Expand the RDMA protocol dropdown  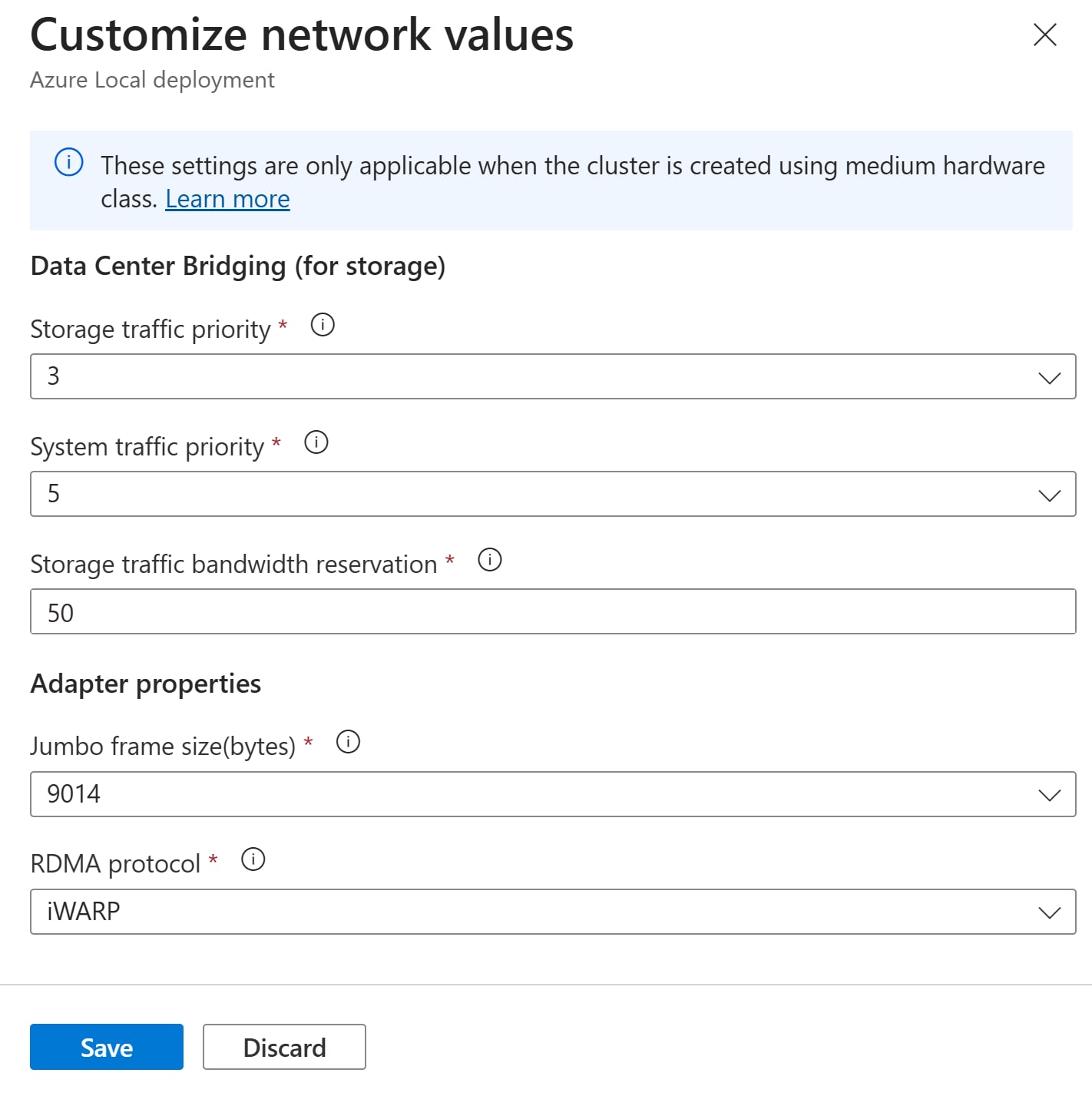[553, 912]
